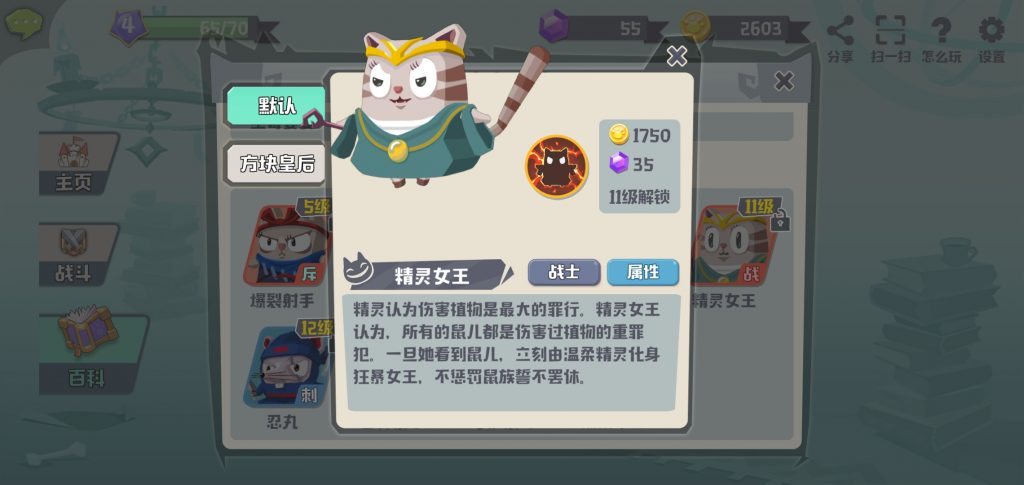Click the 战士 class button
Viewport: 1024px width, 485px height.
coord(564,272)
